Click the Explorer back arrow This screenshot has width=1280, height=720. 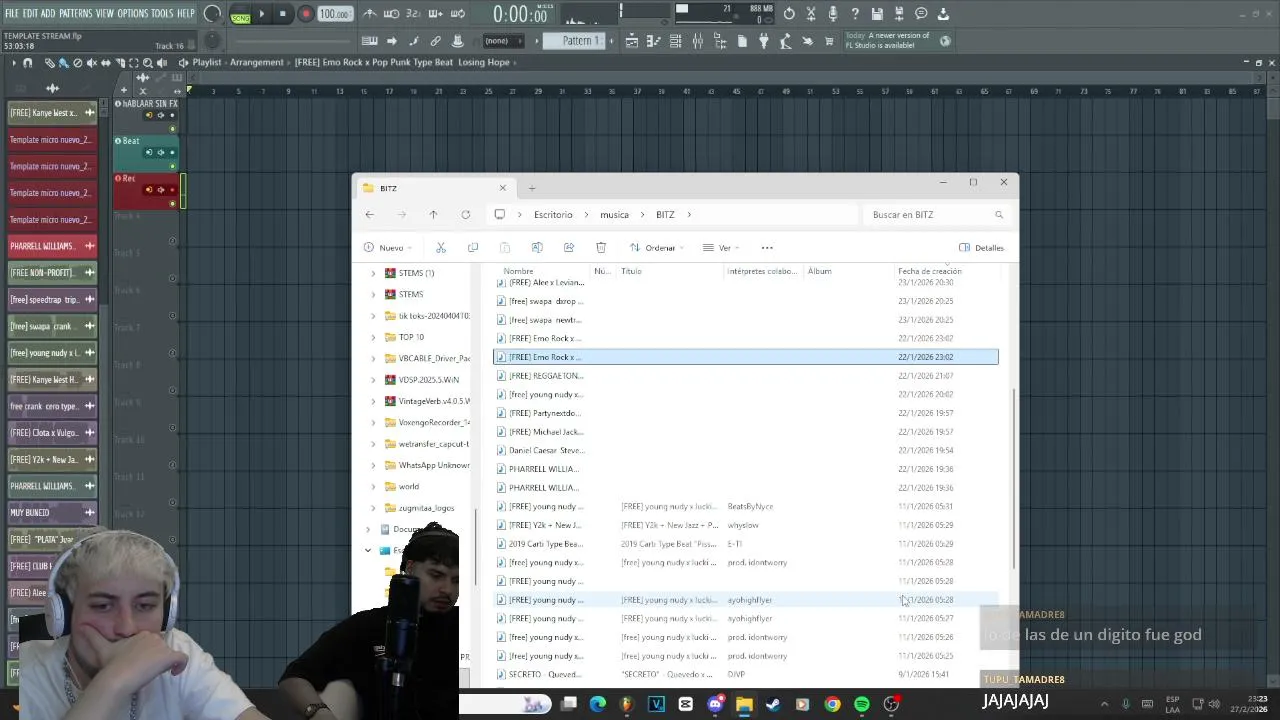(370, 214)
